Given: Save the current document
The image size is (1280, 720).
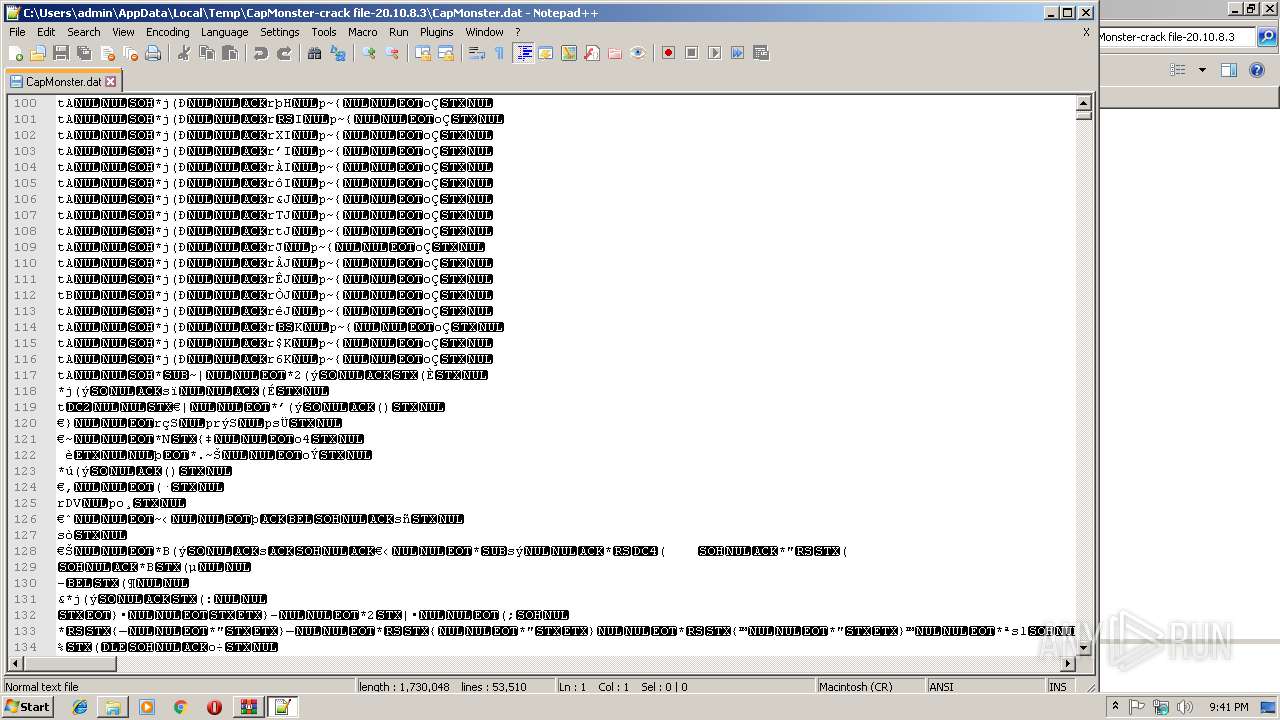Looking at the screenshot, I should pyautogui.click(x=61, y=53).
